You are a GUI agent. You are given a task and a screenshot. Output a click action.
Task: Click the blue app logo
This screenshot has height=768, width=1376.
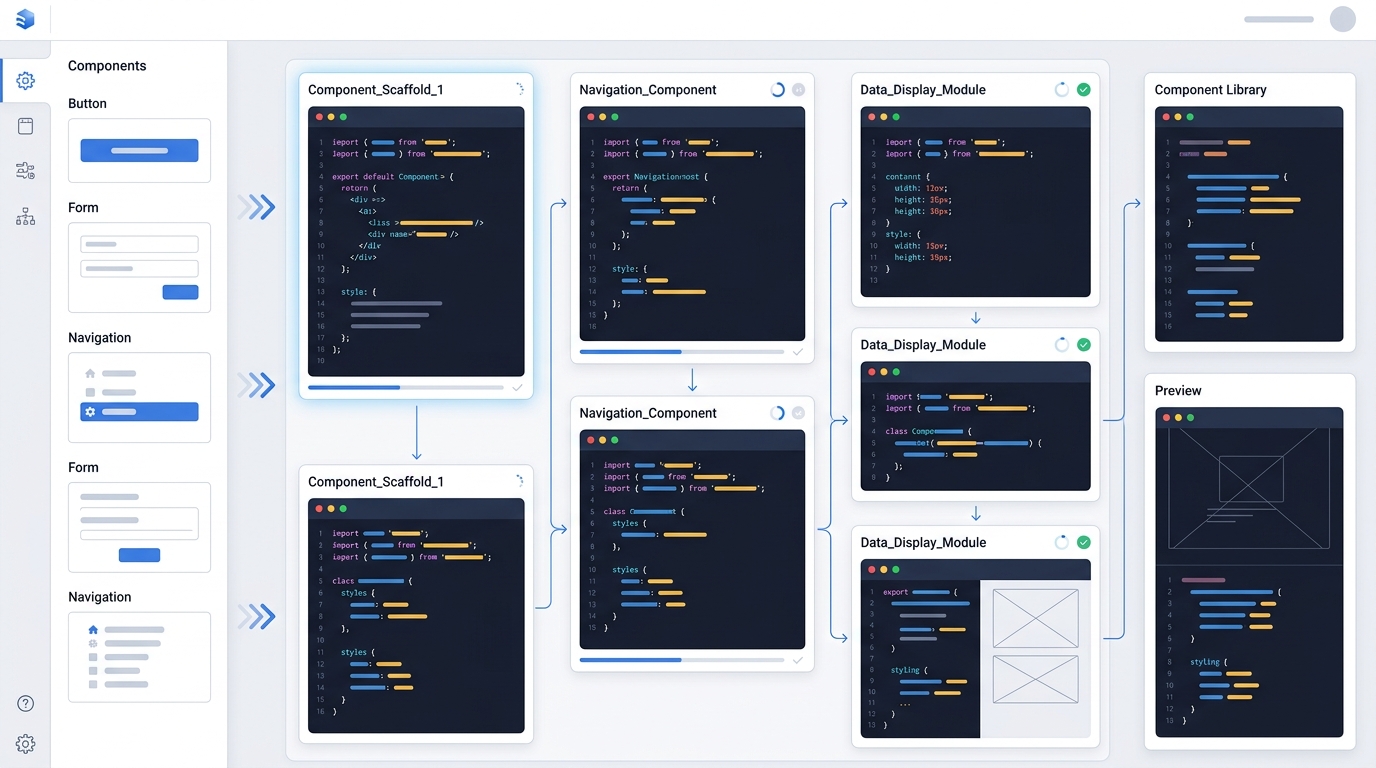[25, 19]
